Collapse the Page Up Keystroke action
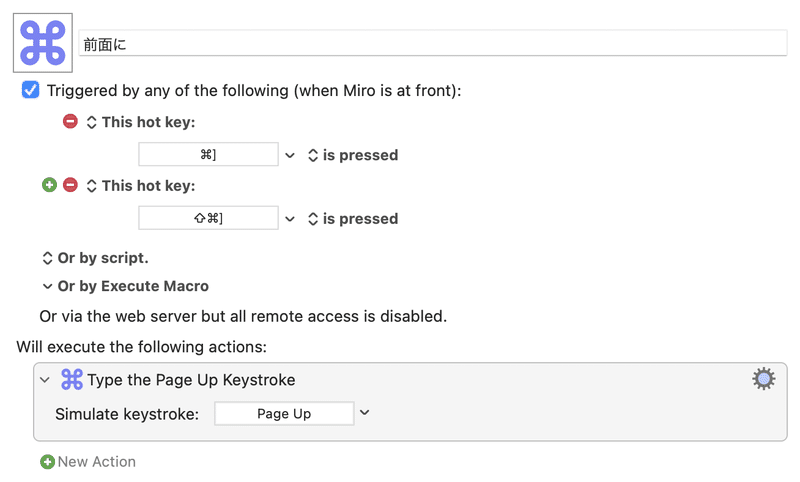Viewport: 800px width, 482px height. [45, 380]
